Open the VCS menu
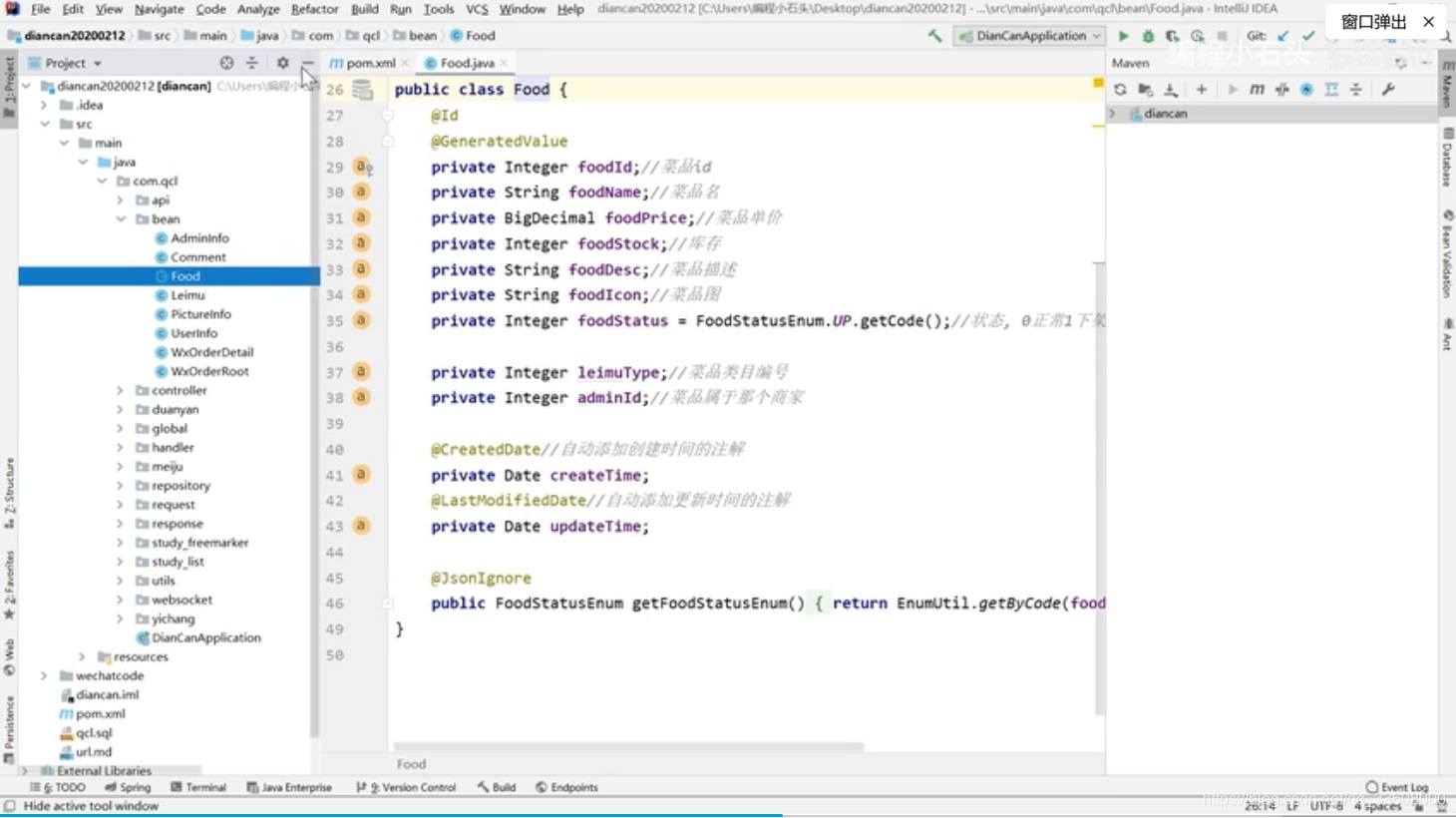Screen dimensions: 1456x818 tap(477, 9)
